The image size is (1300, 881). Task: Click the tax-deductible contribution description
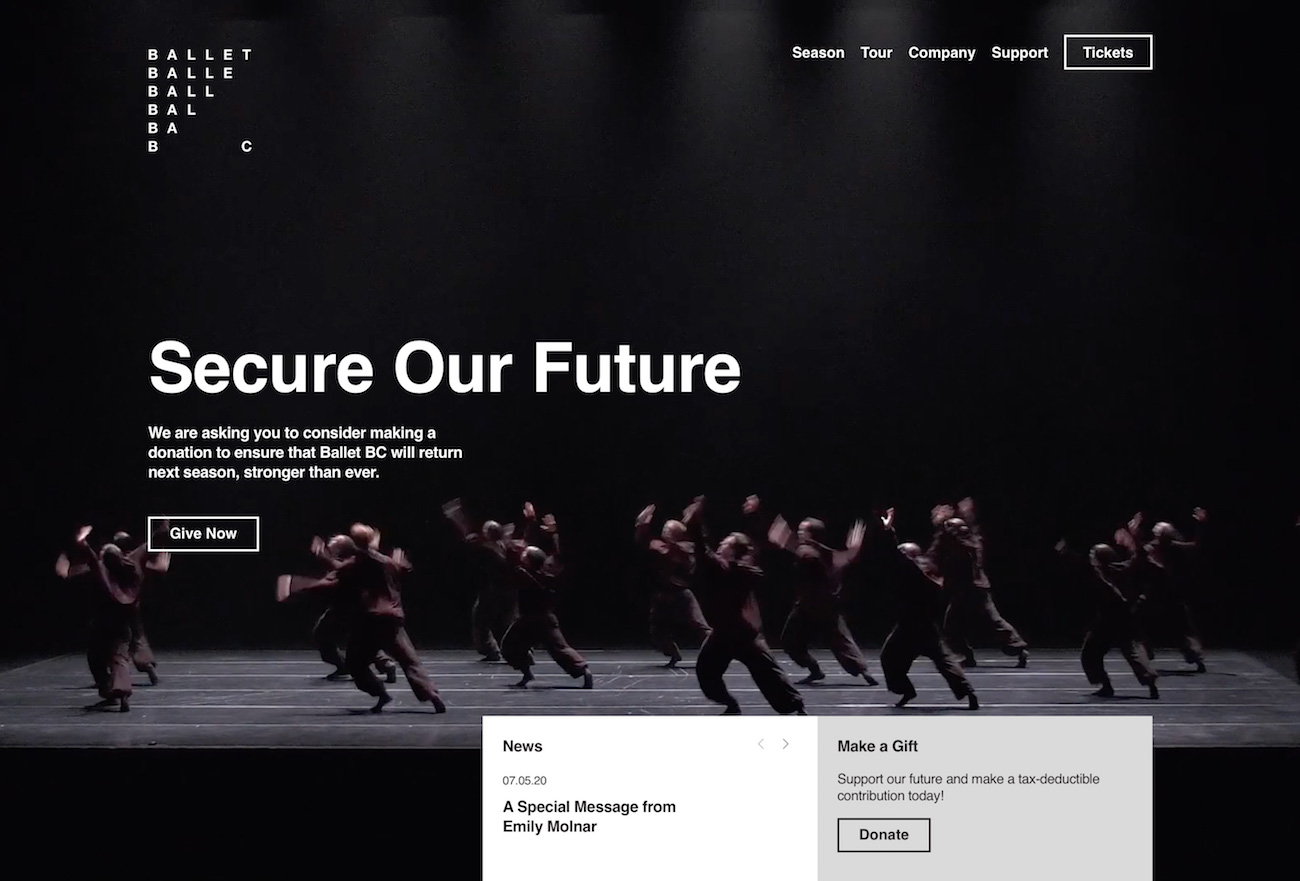tap(968, 788)
